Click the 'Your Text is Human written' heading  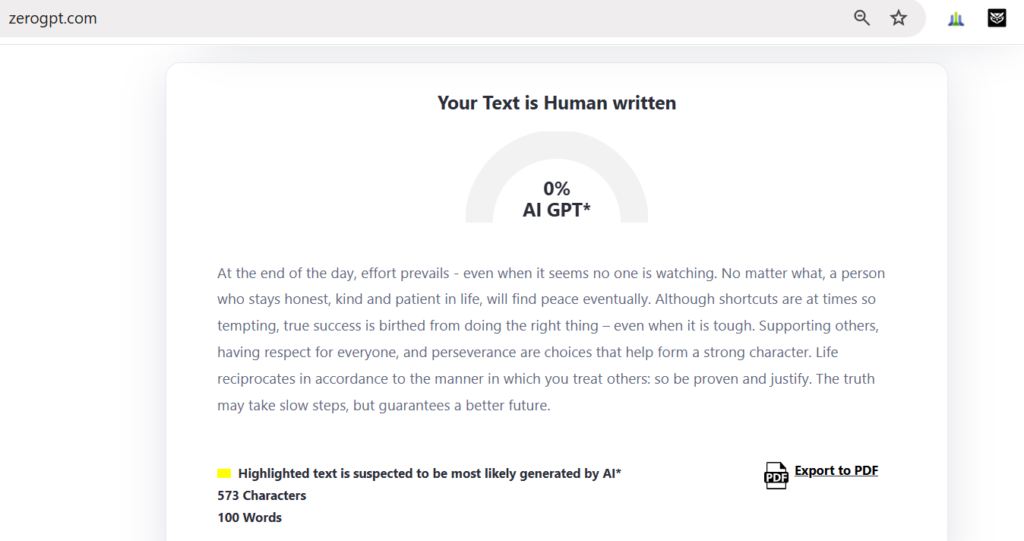(x=556, y=103)
